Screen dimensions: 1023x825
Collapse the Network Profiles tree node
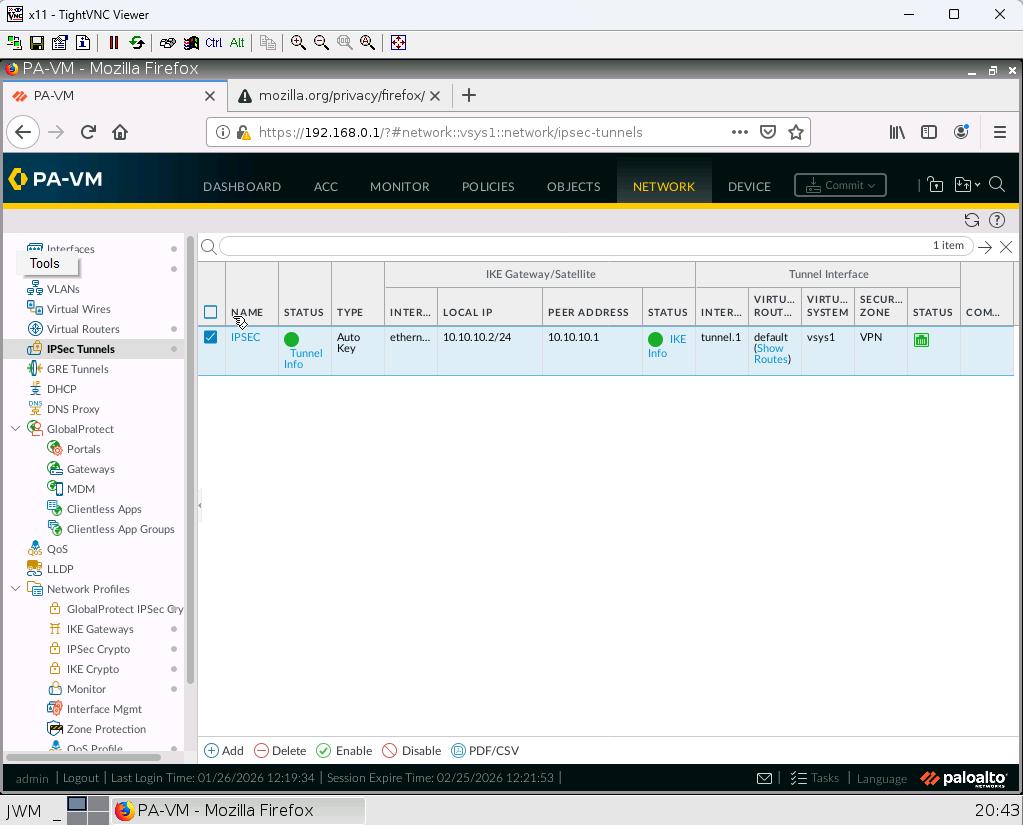pos(15,589)
